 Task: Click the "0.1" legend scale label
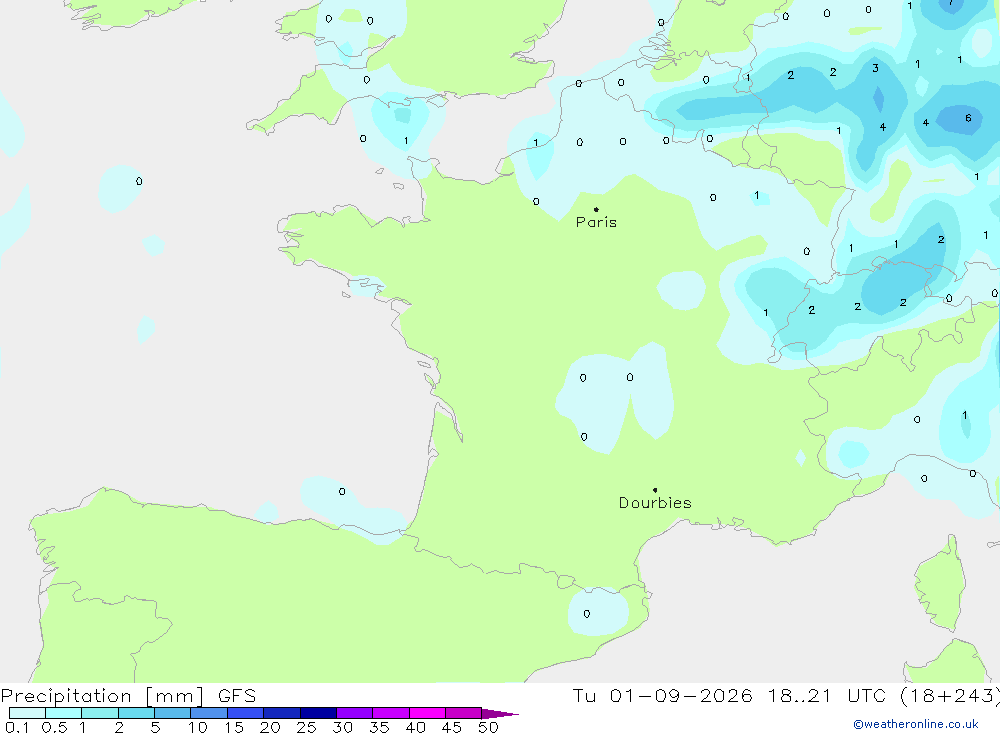pyautogui.click(x=17, y=727)
